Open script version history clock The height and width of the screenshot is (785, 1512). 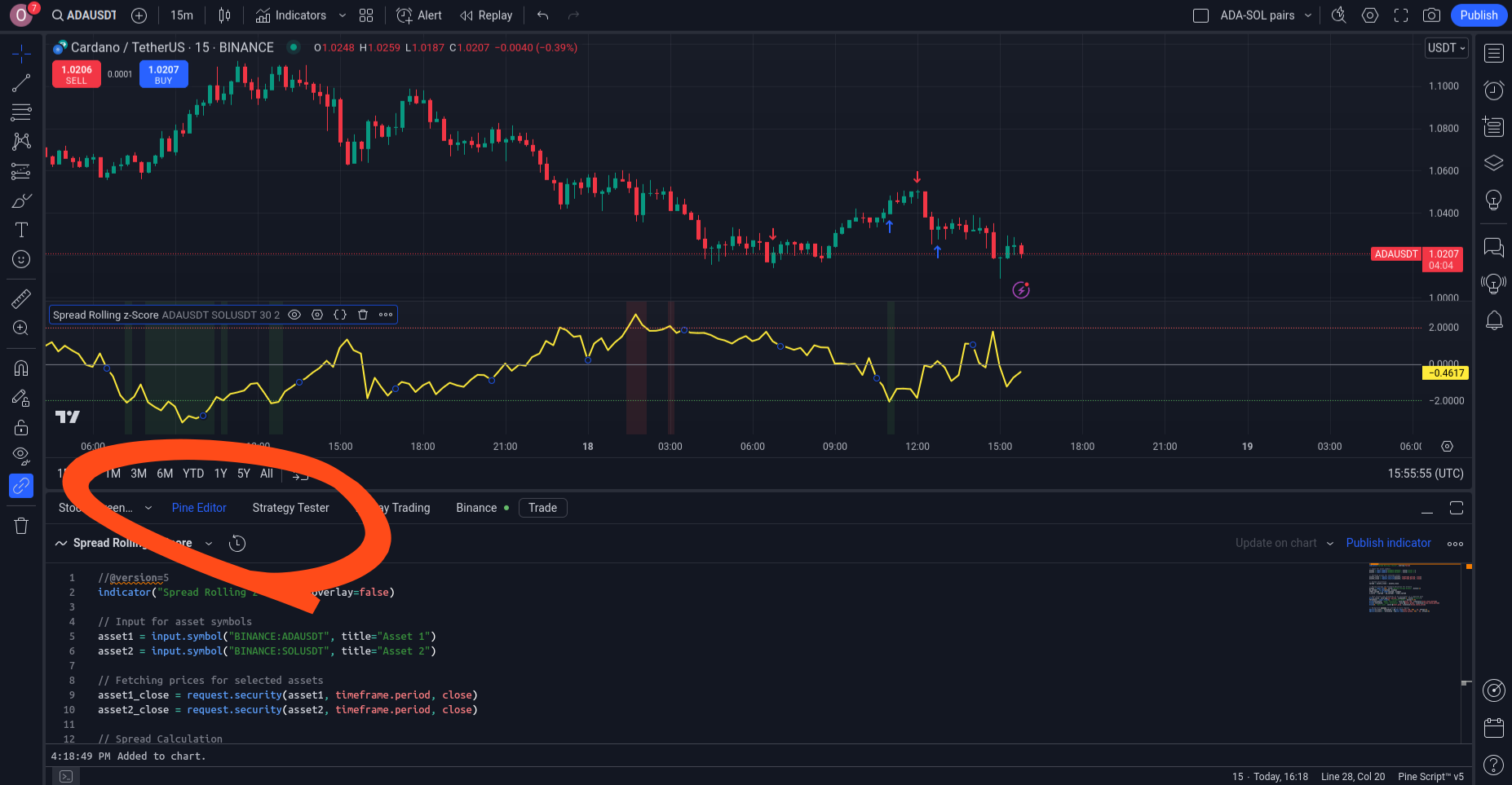tap(237, 544)
